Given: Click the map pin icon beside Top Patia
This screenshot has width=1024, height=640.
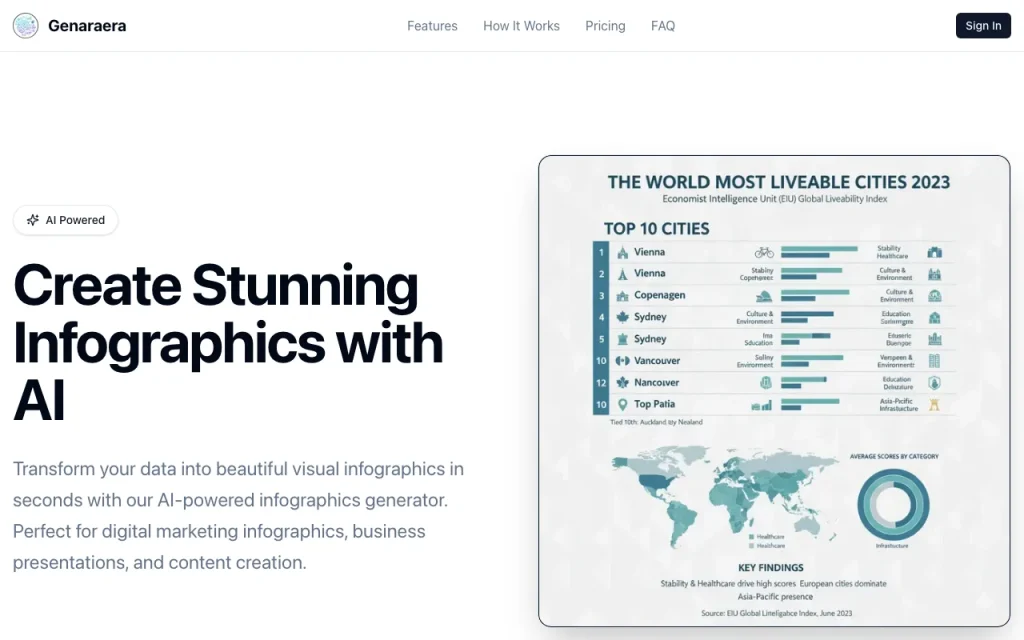Looking at the screenshot, I should [622, 404].
